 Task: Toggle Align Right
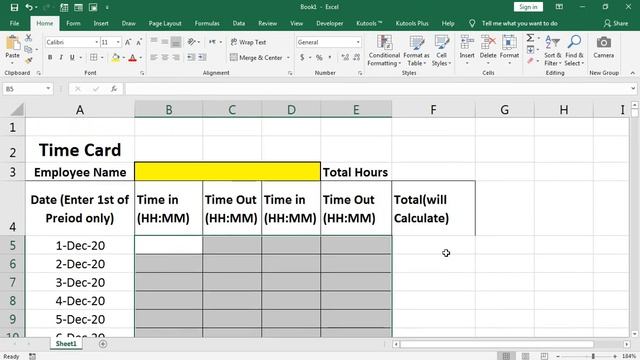176,58
